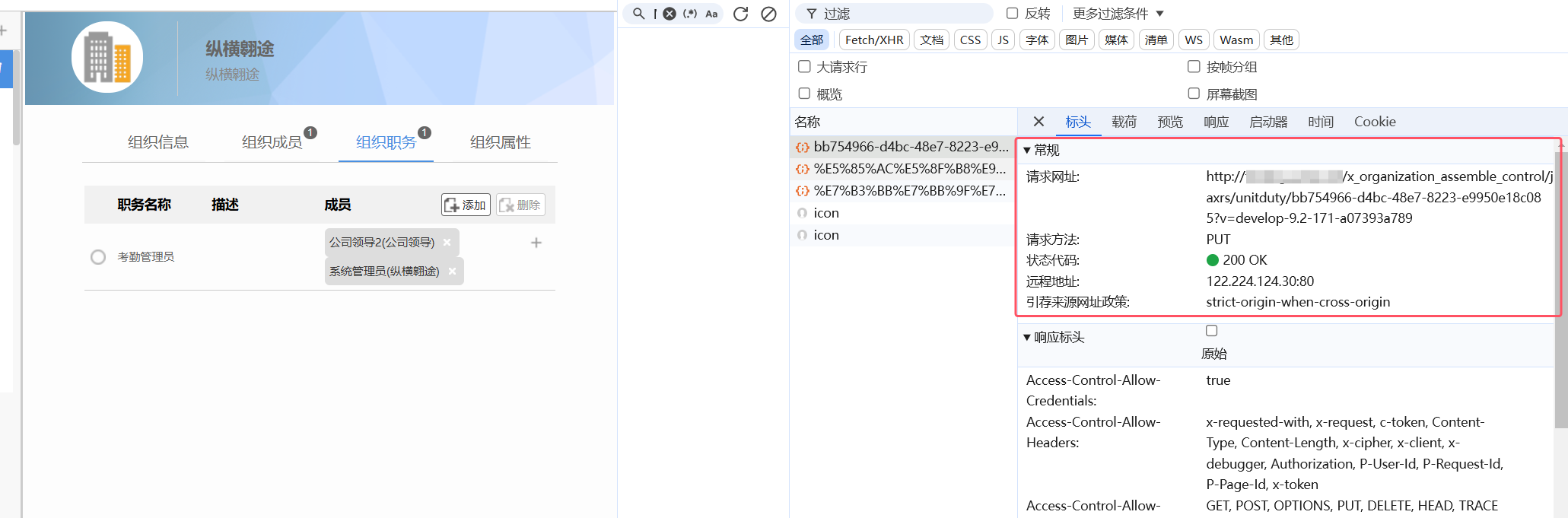Select the first icon request row

click(903, 213)
